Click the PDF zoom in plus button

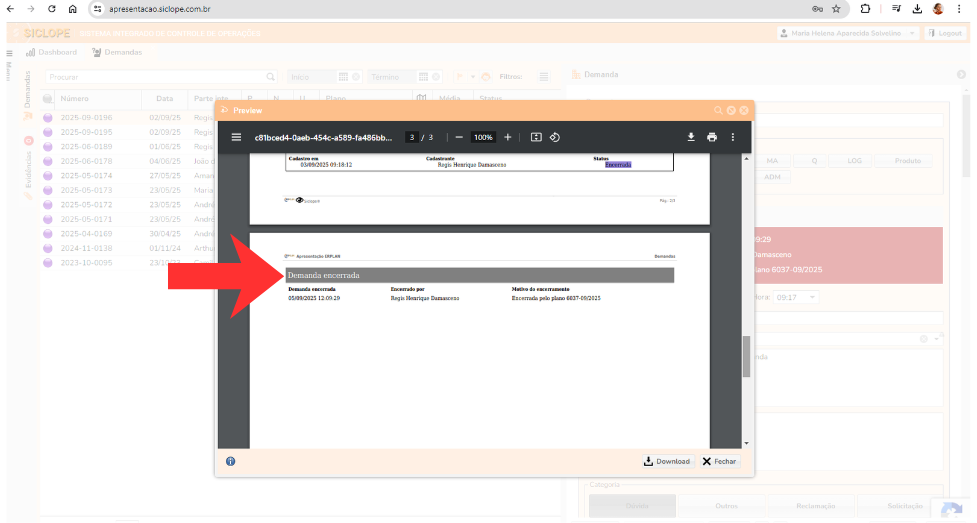(x=508, y=137)
